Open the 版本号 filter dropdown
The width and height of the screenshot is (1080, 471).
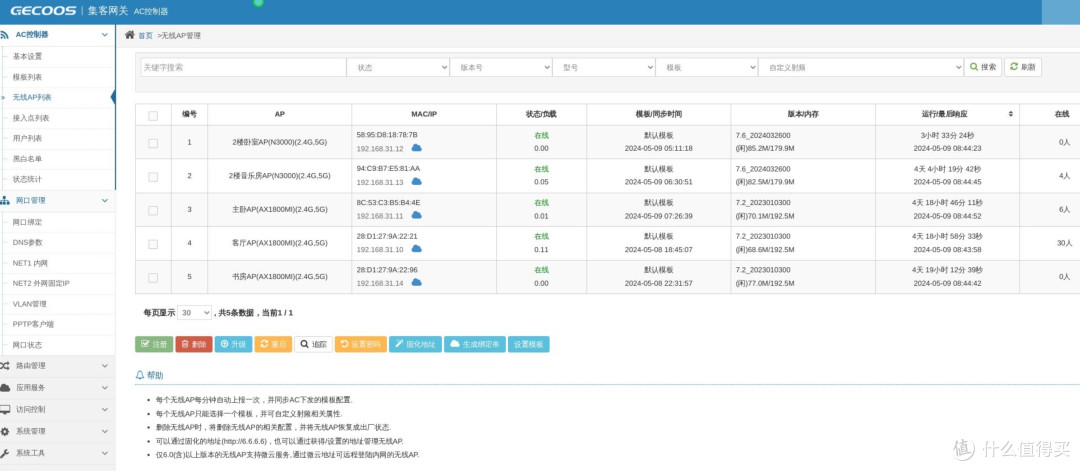501,67
